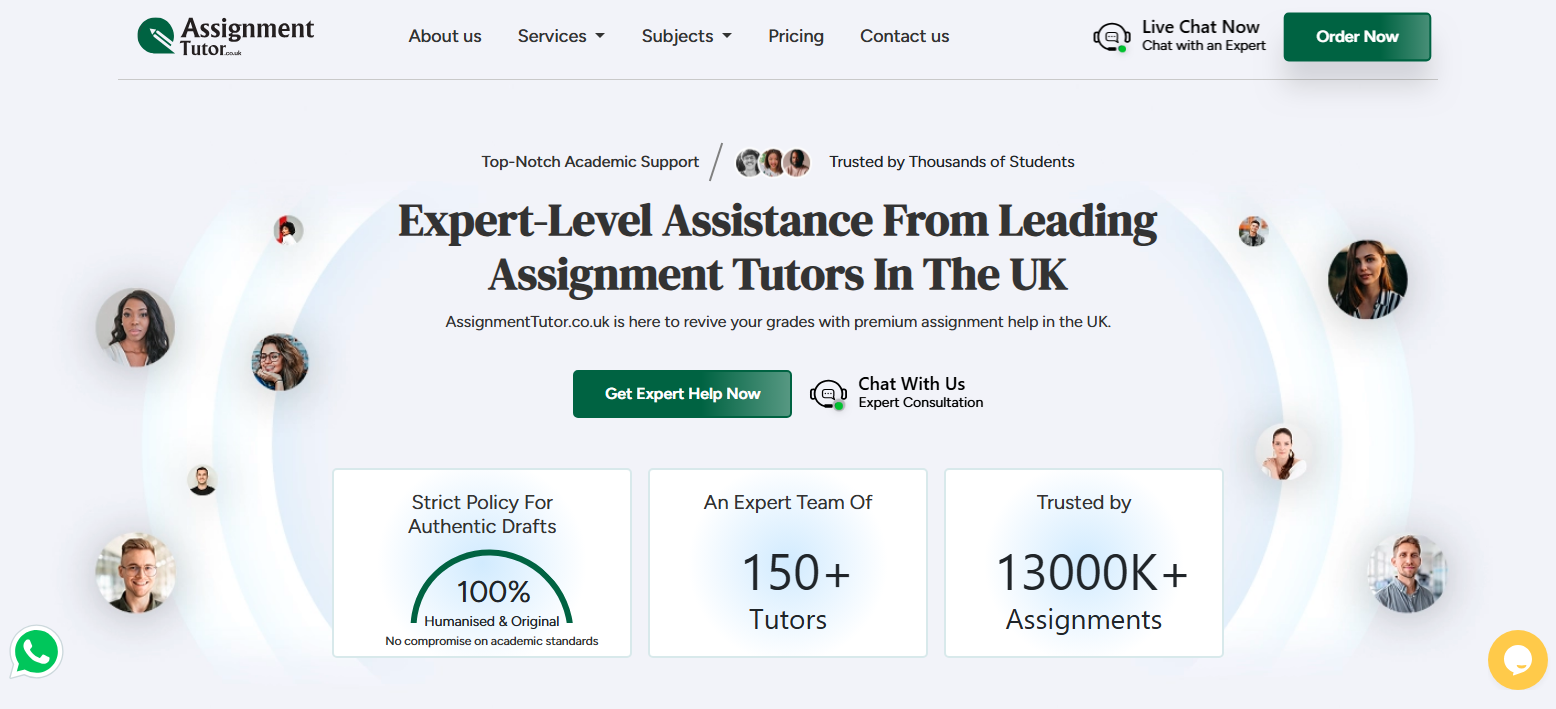Open WhatsApp chat with the green icon
This screenshot has height=709, width=1556.
36,653
